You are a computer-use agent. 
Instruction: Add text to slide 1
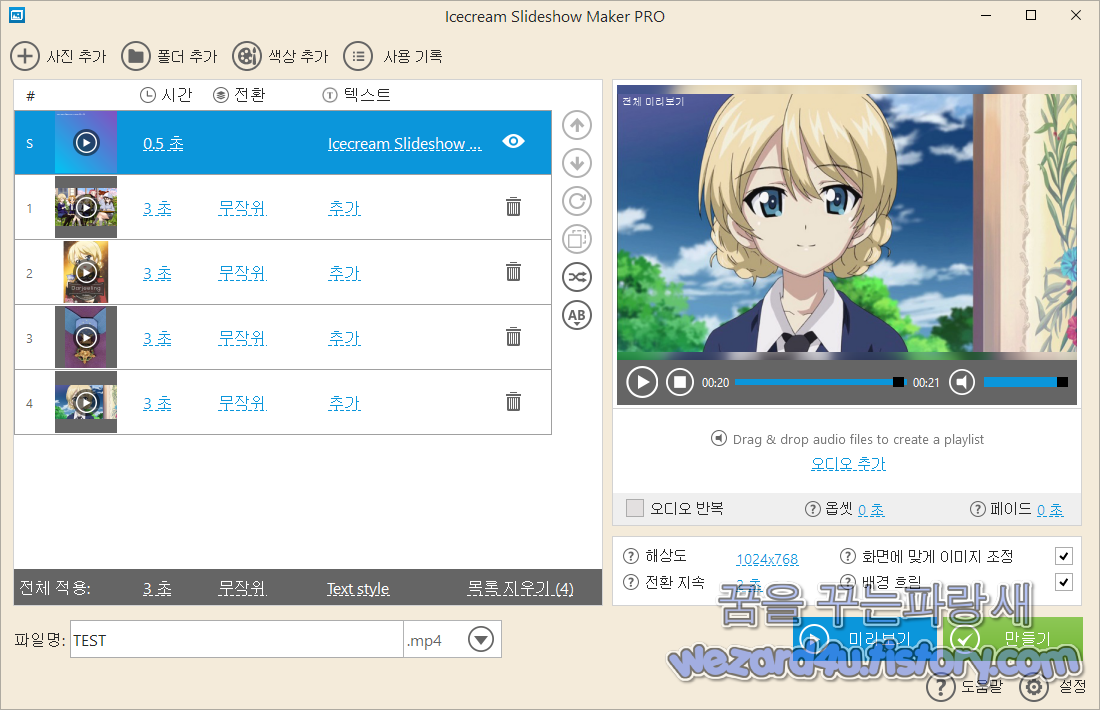tap(344, 208)
